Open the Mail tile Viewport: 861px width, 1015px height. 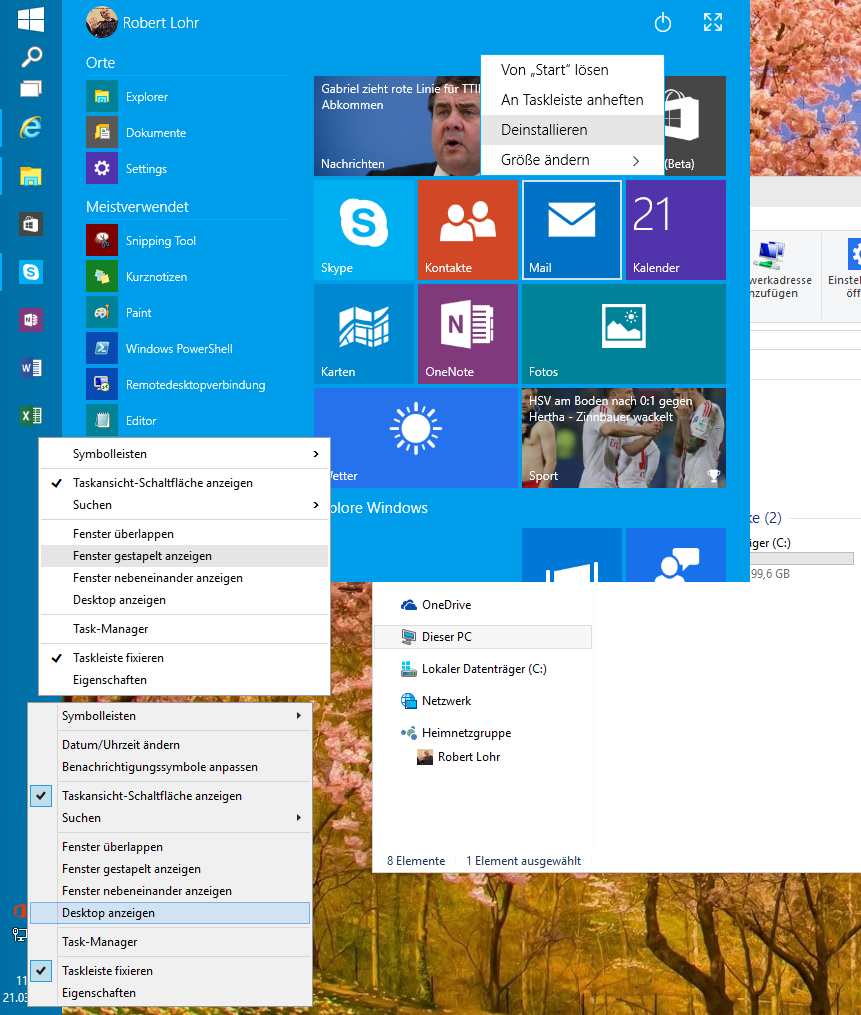(571, 229)
